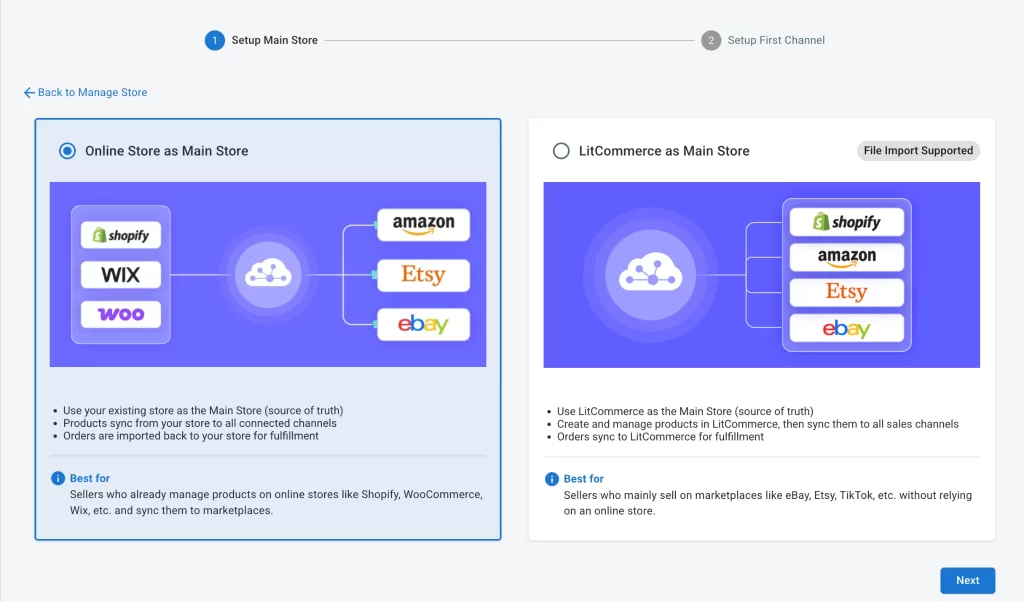
Task: Click the info icon beside left Best for
Action: pos(58,478)
